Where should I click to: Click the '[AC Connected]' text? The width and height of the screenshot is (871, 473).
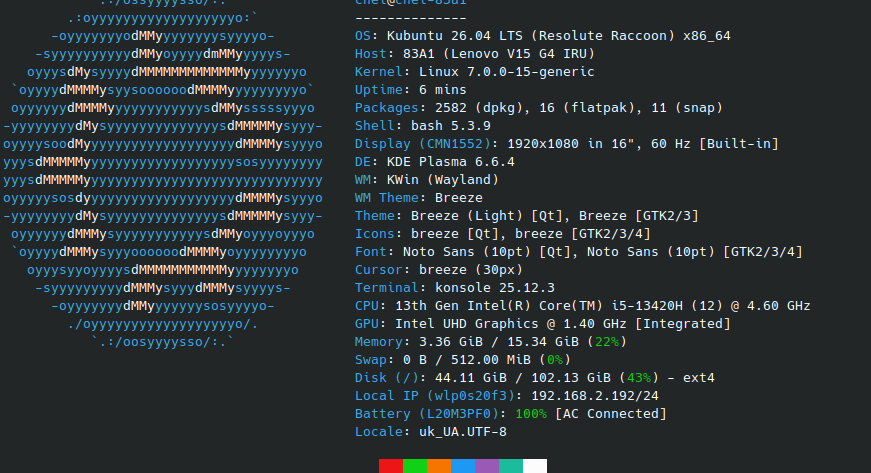(x=611, y=414)
